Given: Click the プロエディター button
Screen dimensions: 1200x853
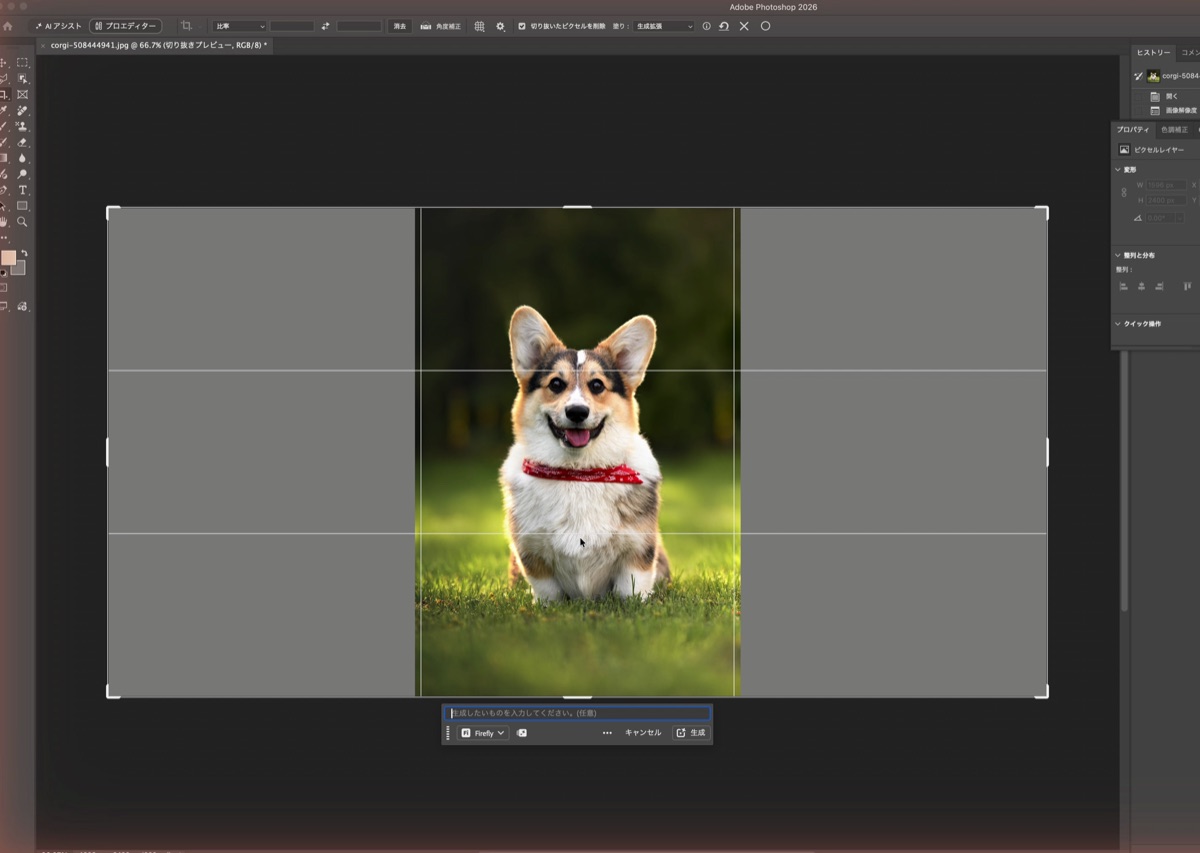Looking at the screenshot, I should pyautogui.click(x=125, y=26).
